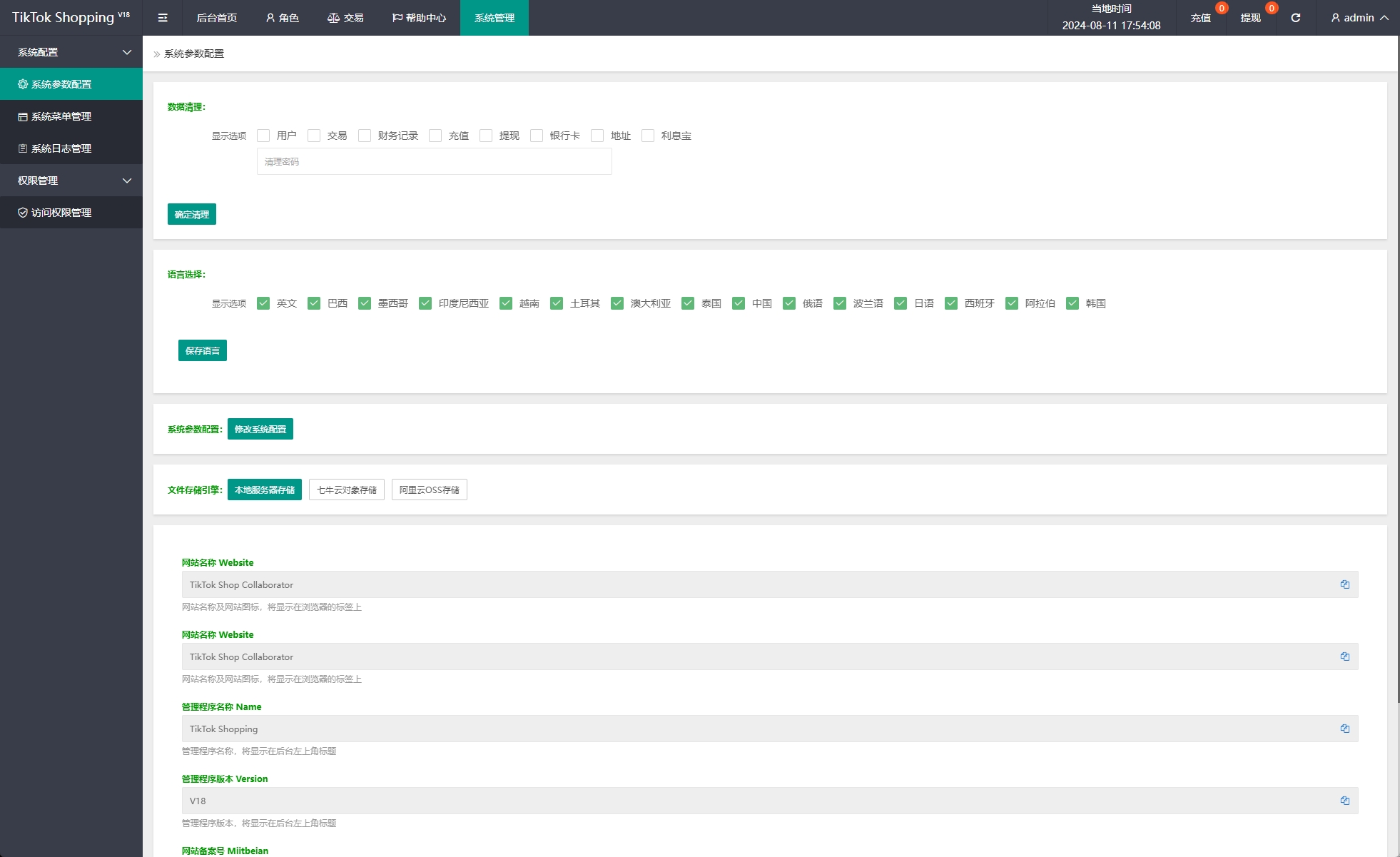The height and width of the screenshot is (857, 1400).
Task: Click the refresh icon in top bar
Action: point(1295,18)
